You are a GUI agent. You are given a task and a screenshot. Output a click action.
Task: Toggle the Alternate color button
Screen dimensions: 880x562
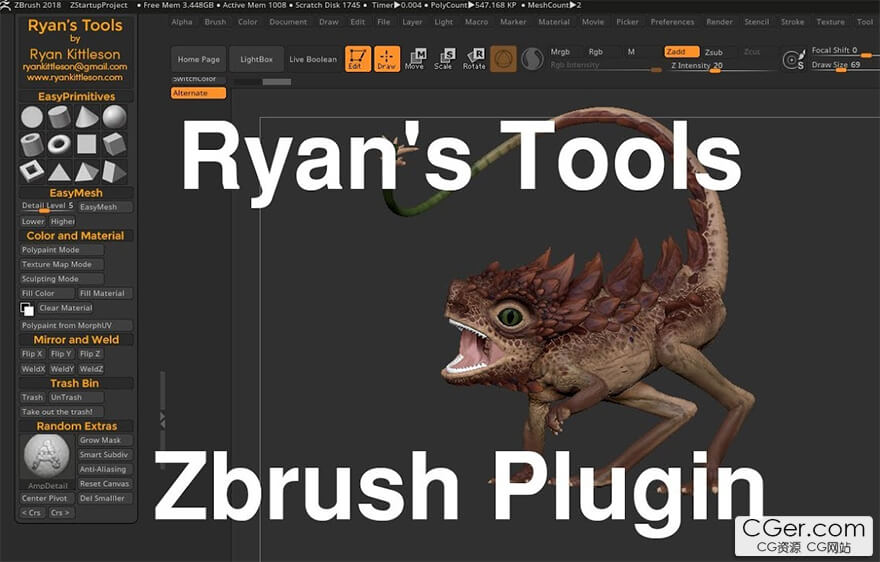[198, 93]
